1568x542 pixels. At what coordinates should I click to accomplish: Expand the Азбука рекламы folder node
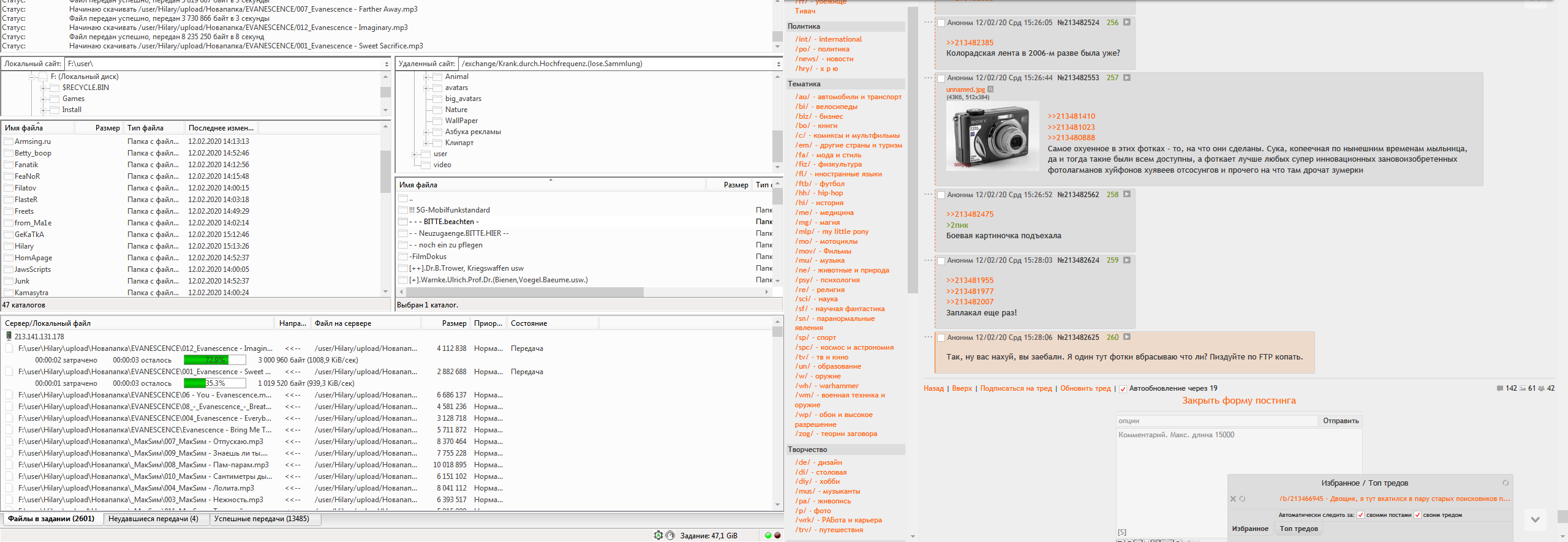pyautogui.click(x=426, y=132)
